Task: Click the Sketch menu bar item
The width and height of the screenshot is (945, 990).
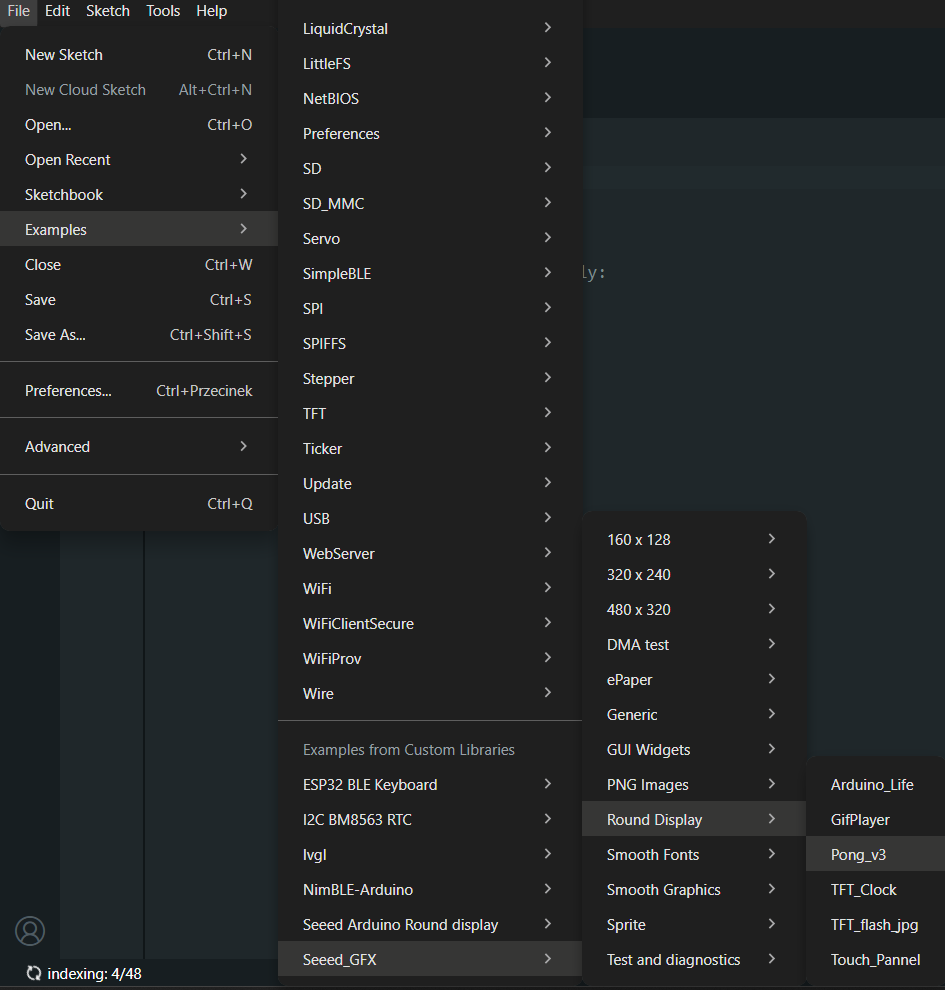Action: (x=108, y=11)
